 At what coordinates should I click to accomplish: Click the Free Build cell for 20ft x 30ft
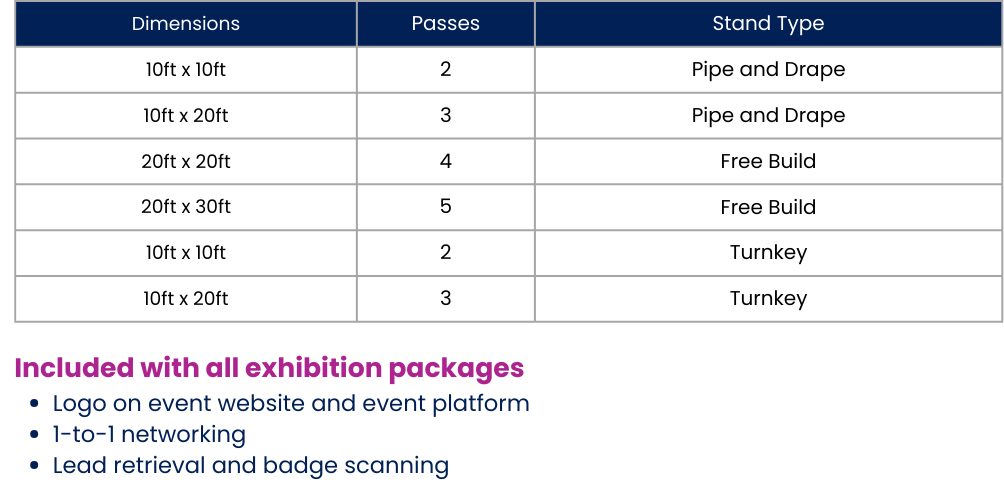768,207
